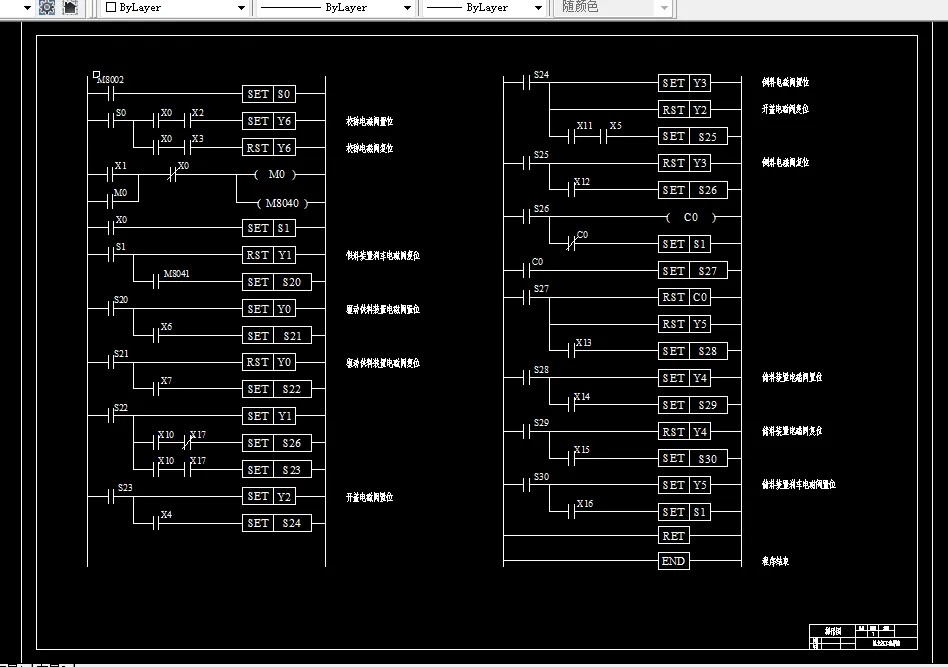
Task: Select the RST Y2 instruction box
Action: [684, 109]
